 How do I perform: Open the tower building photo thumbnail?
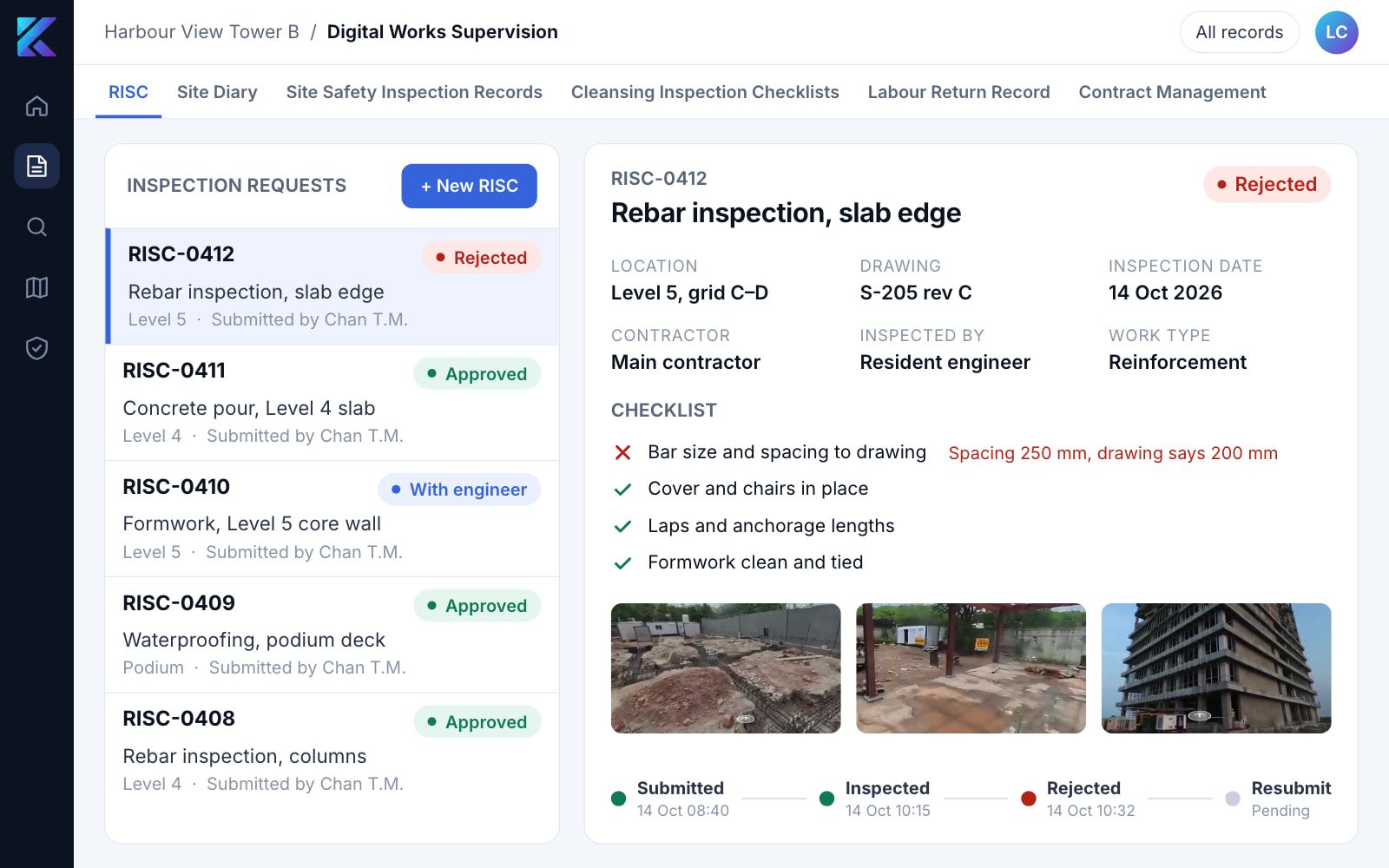[1215, 668]
